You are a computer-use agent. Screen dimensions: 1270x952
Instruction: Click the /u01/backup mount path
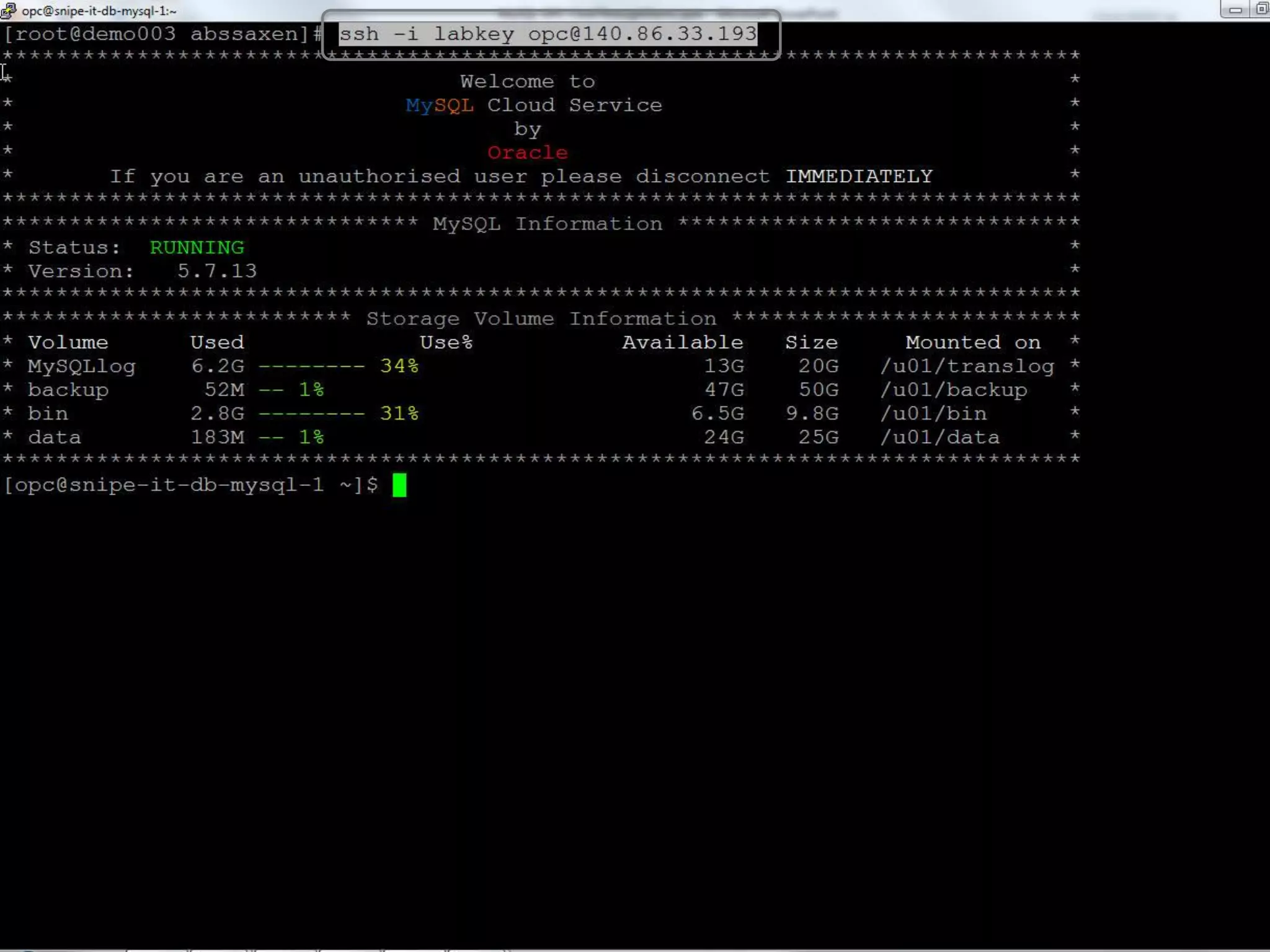(954, 390)
